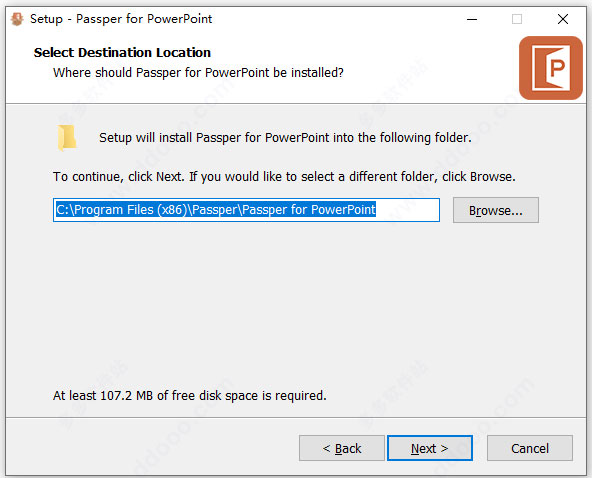Click the yellow folder icon
592x478 pixels.
coord(67,137)
